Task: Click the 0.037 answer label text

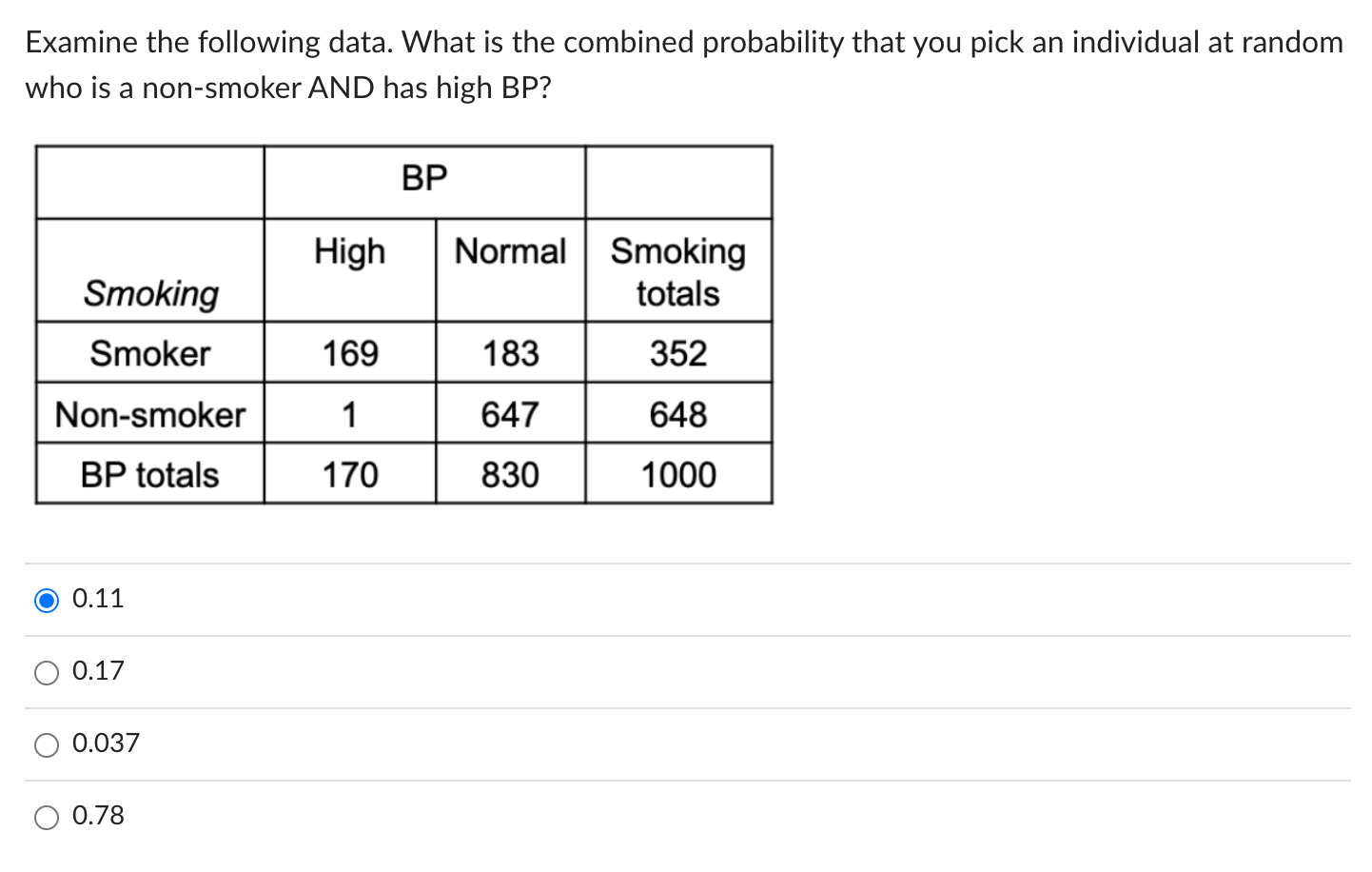Action: coord(105,743)
